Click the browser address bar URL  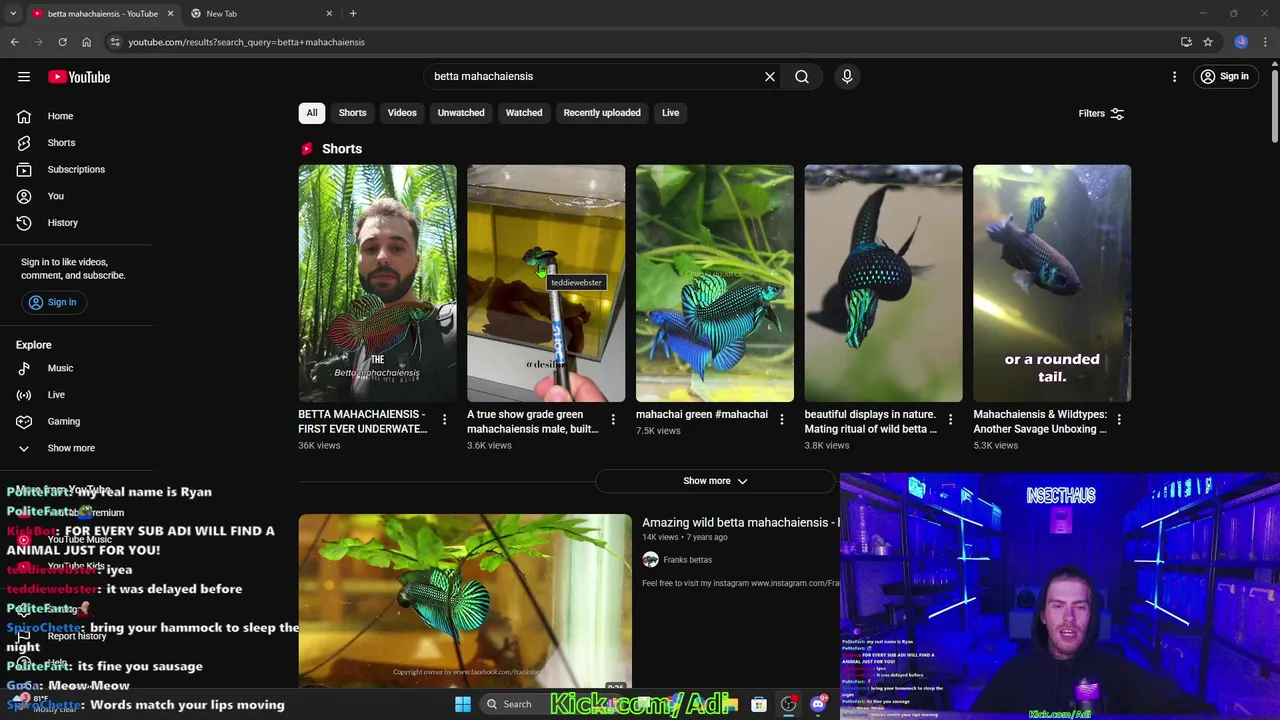coord(246,42)
